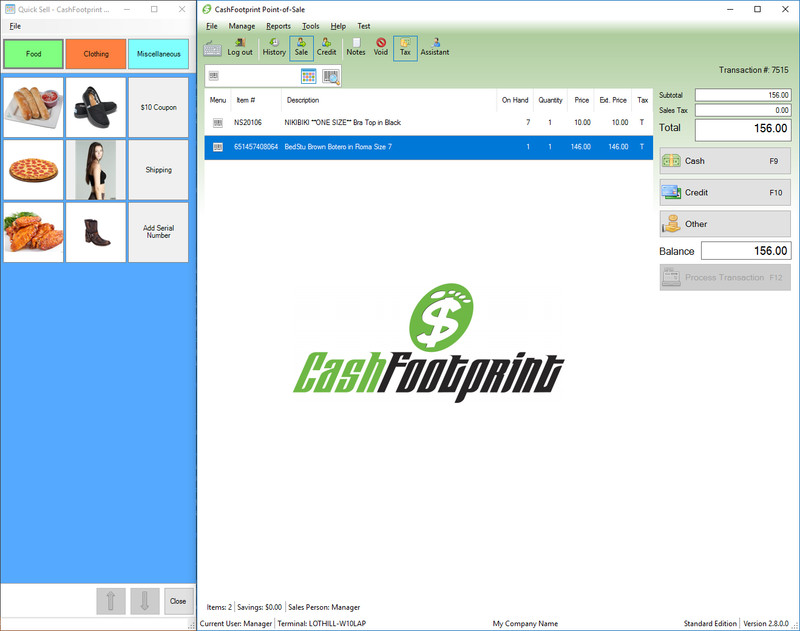Open the on-screen keyboard icon in toolbar
800x631 pixels.
[x=212, y=49]
